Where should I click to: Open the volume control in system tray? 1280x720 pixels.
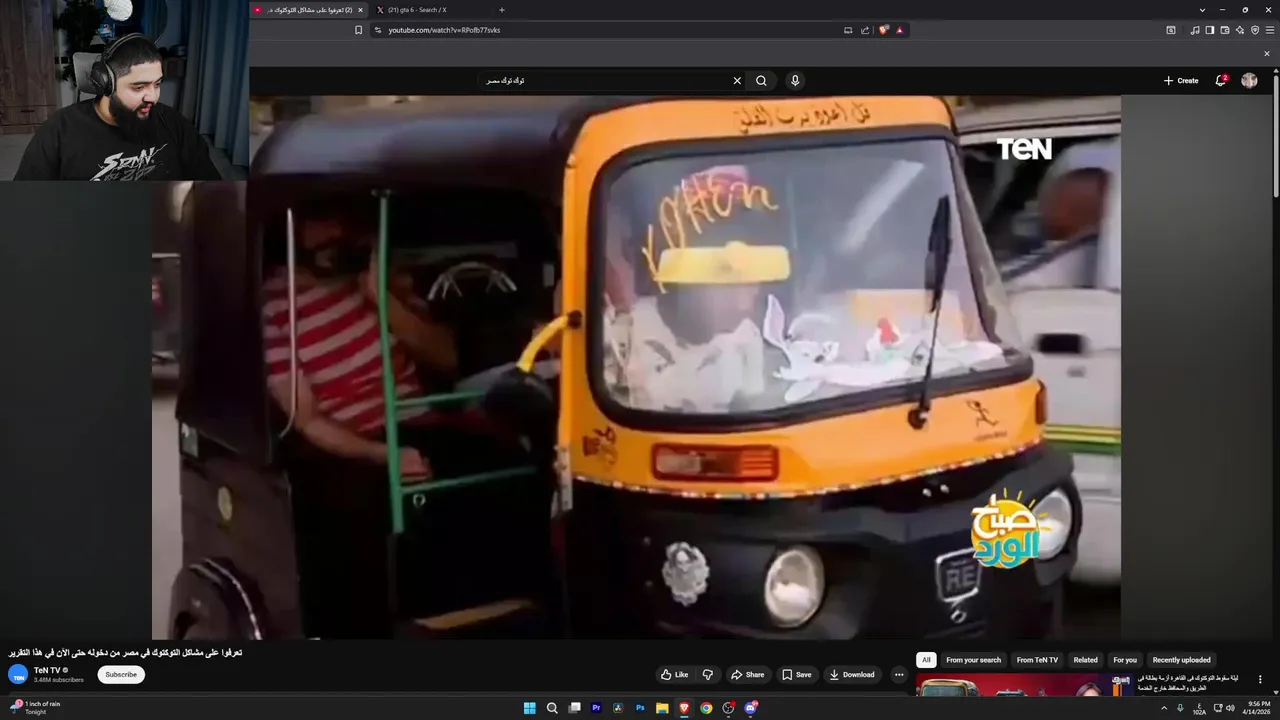point(1230,708)
